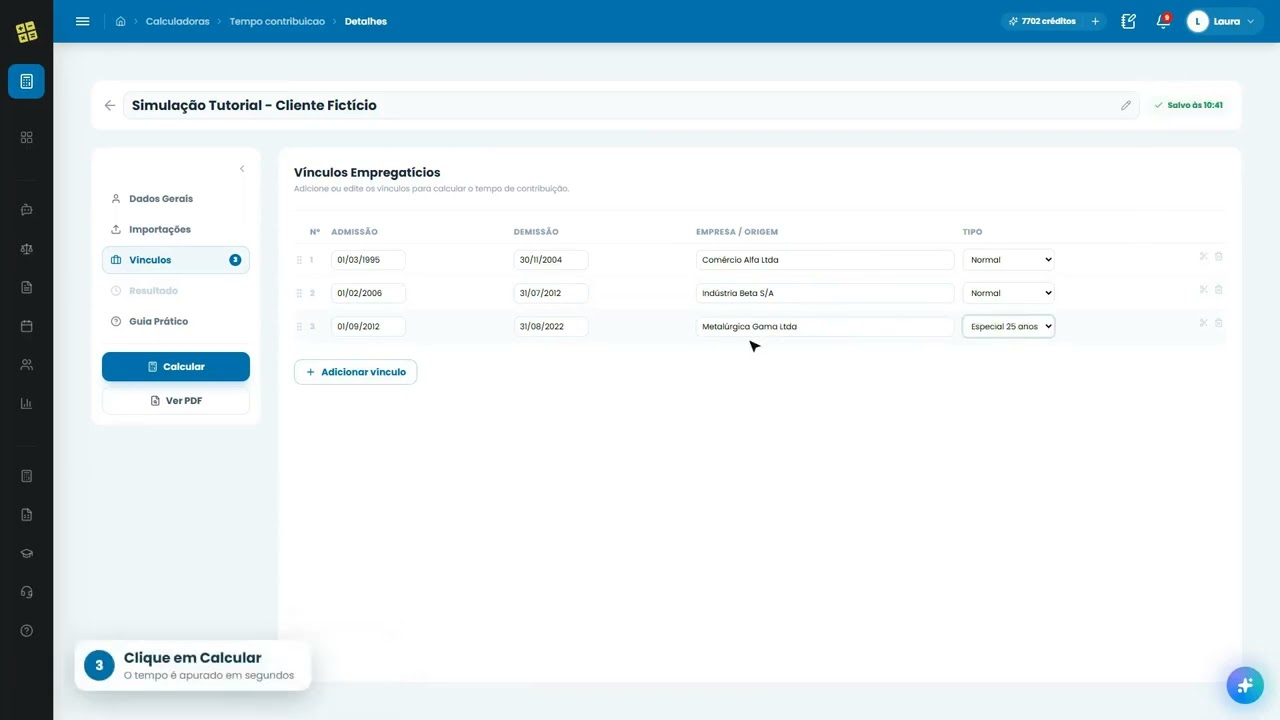Image resolution: width=1280 pixels, height=720 pixels.
Task: Open Guia Prático section
Action: point(175,321)
